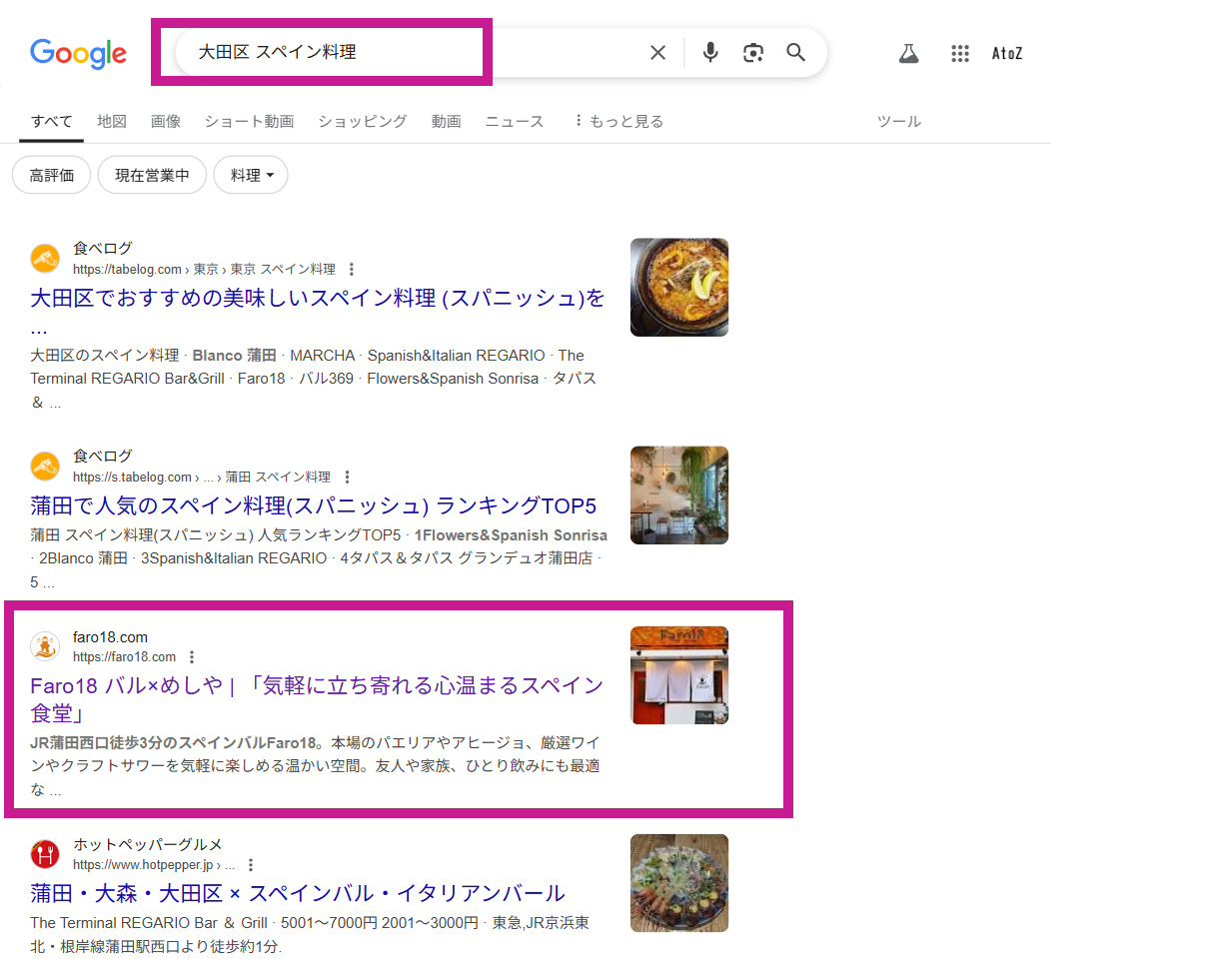The image size is (1209, 980).
Task: Open 蒲田で人気のスペイン料理 ランキングTOP5 link
Action: pos(314,505)
